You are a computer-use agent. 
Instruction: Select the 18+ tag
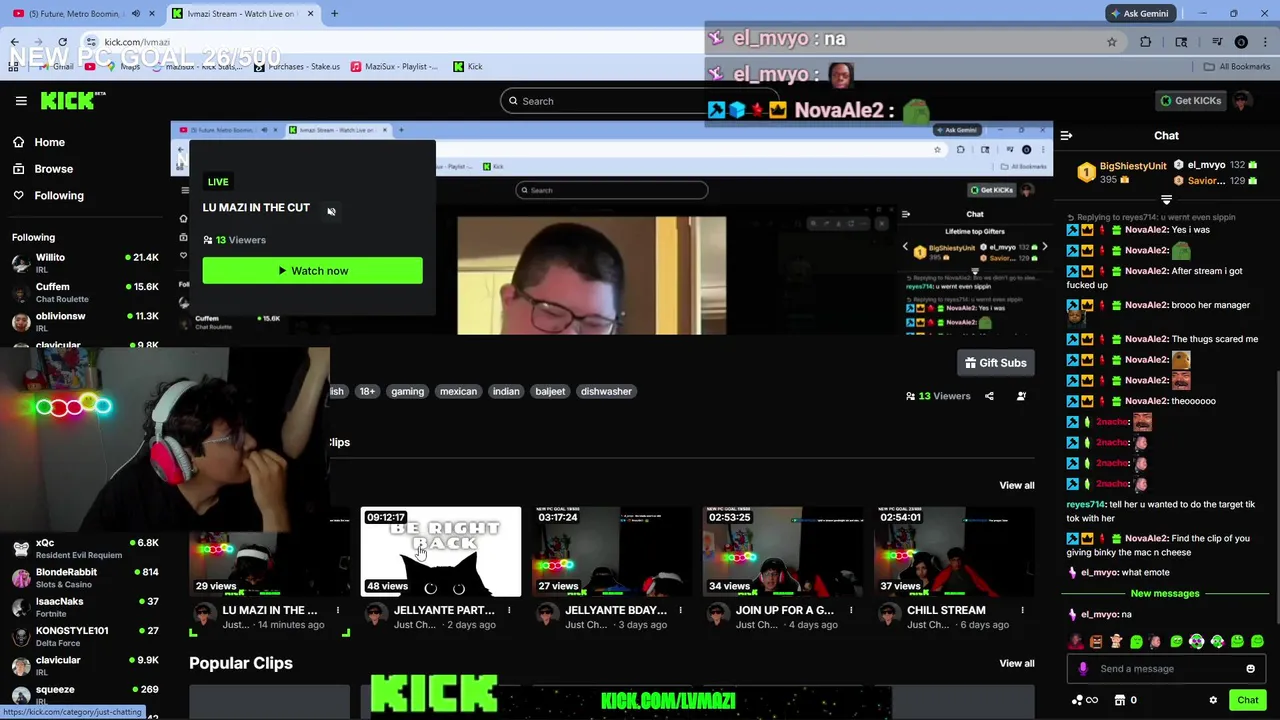(x=367, y=392)
